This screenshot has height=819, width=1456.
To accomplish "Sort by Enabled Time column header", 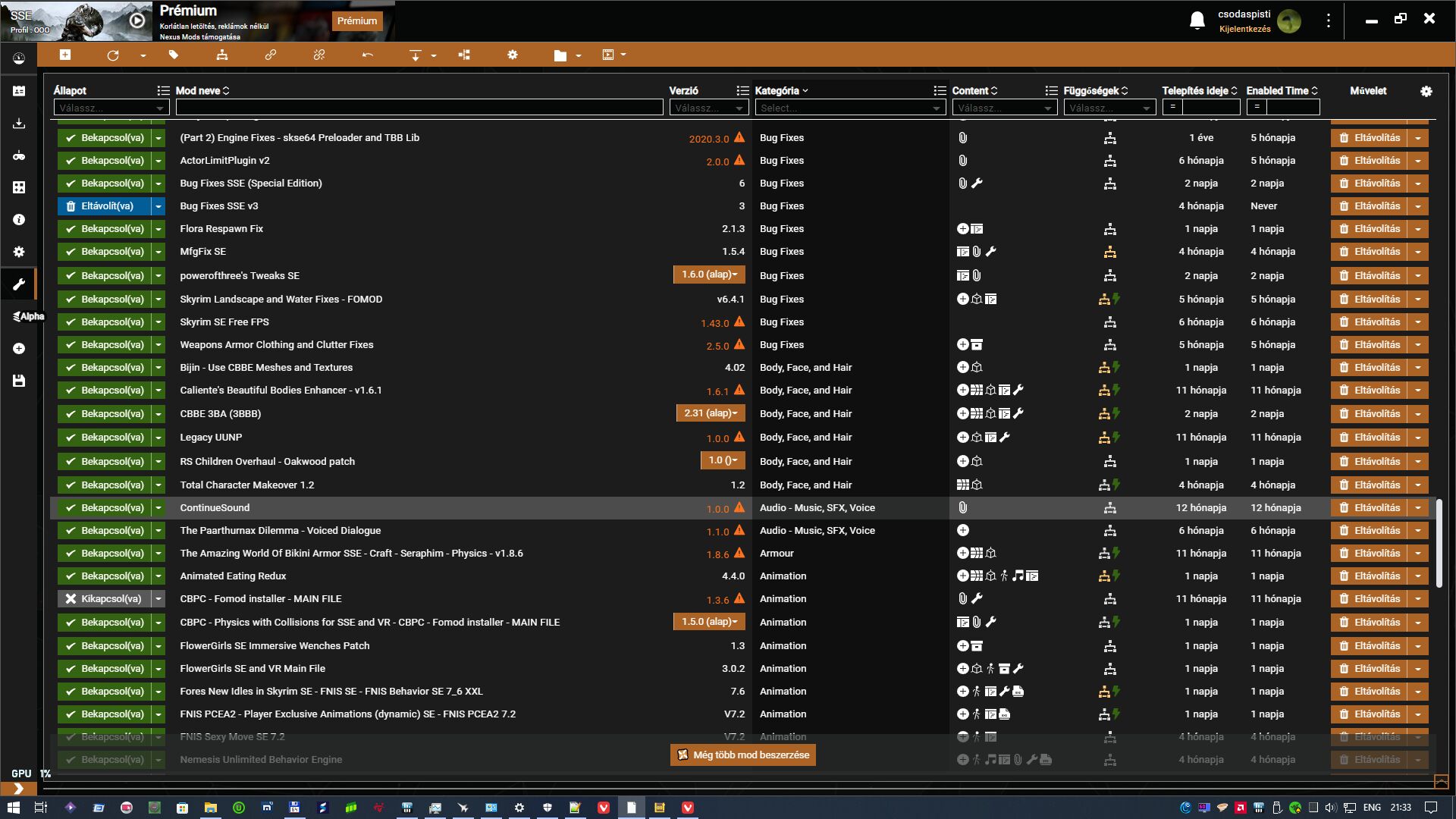I will click(x=1282, y=91).
